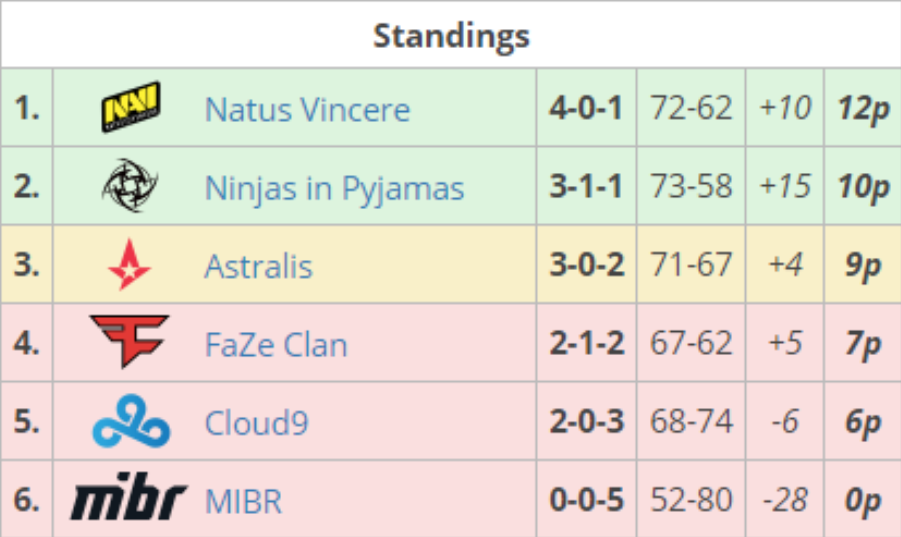Screen dimensions: 901x537
Task: Click the Natus Vincere team logo
Action: pos(130,108)
